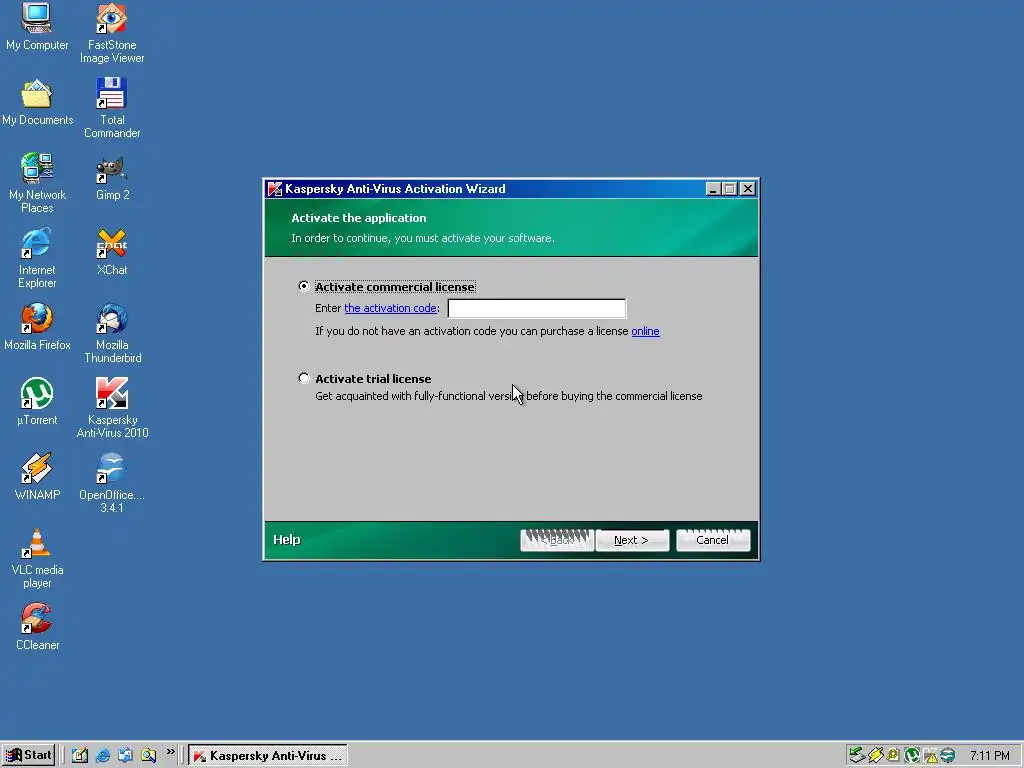Click the Cancel button in wizard
1024x768 pixels.
click(712, 540)
